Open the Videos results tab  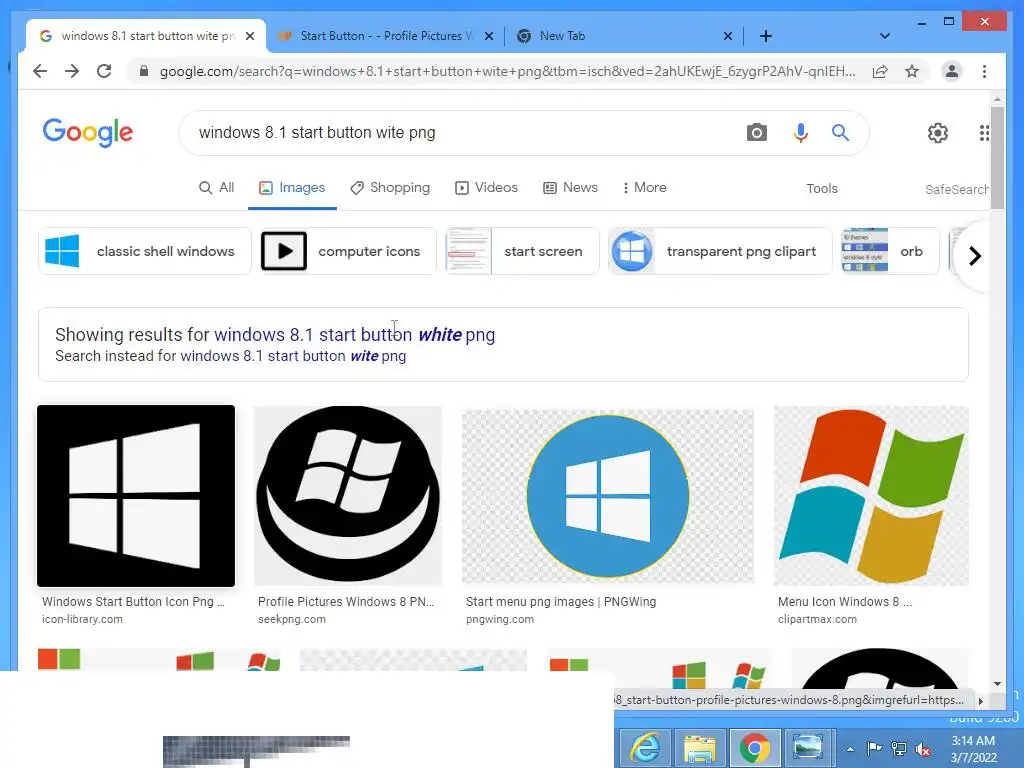[486, 188]
